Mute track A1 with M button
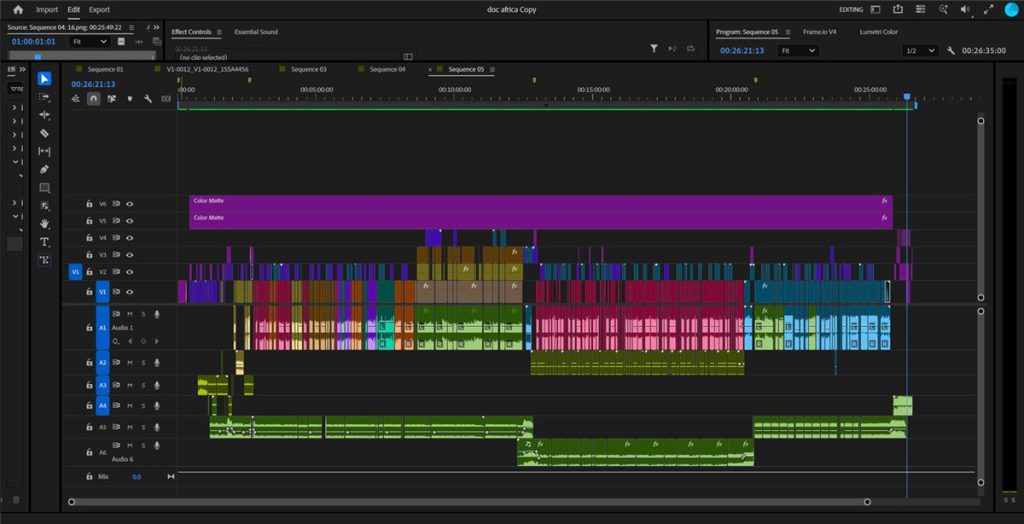This screenshot has width=1024, height=524. (x=130, y=314)
